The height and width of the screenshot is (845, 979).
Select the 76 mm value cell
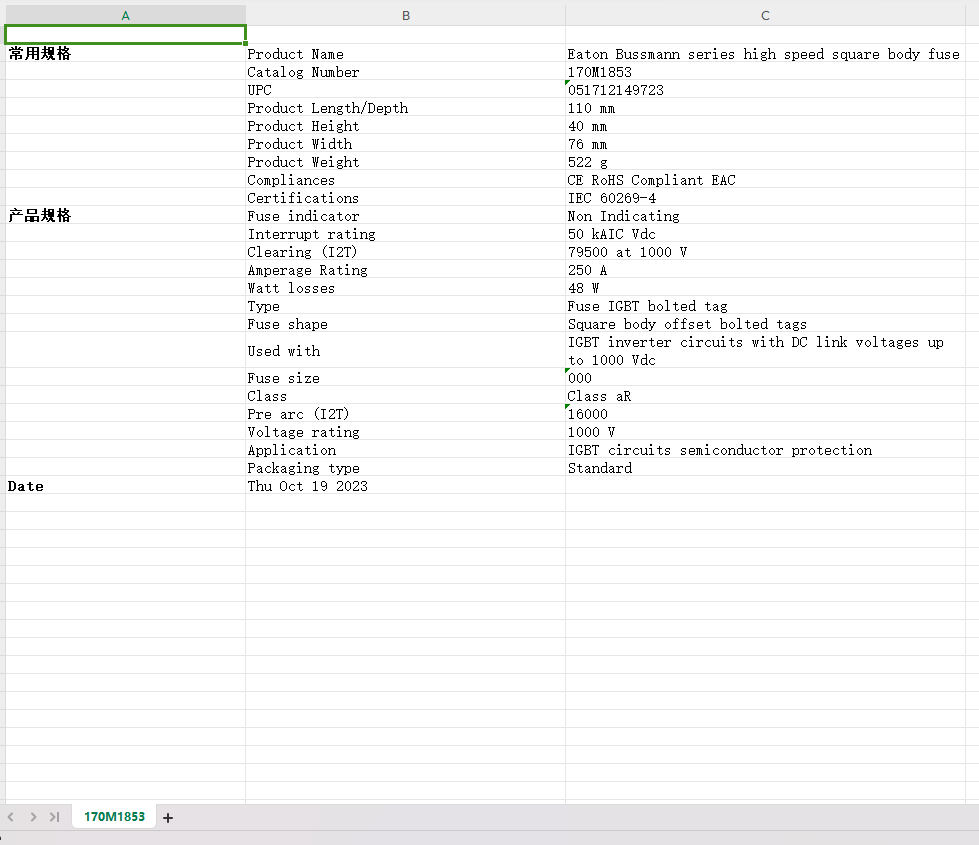pos(765,144)
